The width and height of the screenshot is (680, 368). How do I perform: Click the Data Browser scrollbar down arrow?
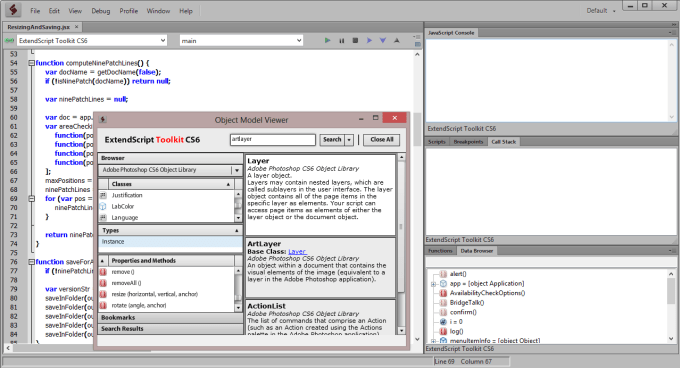click(671, 339)
